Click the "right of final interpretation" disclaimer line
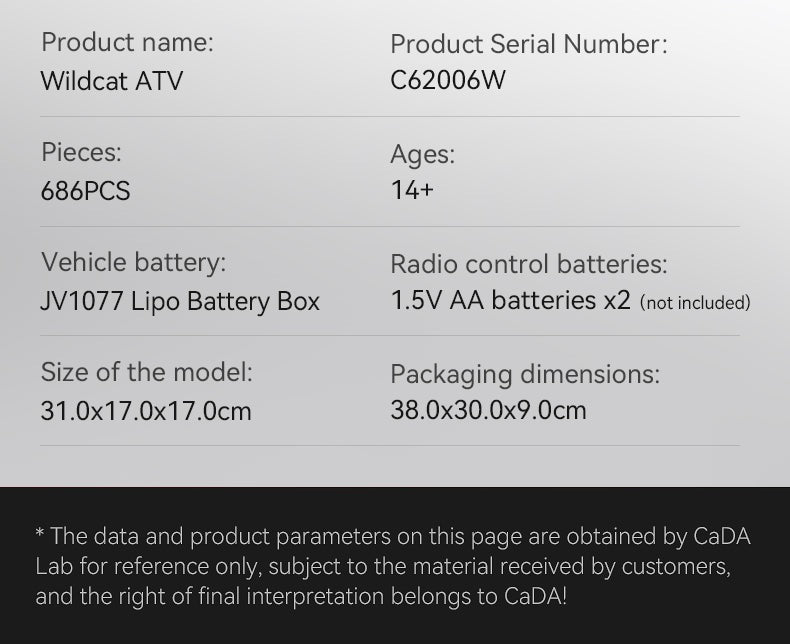The image size is (790, 644). [x=301, y=597]
